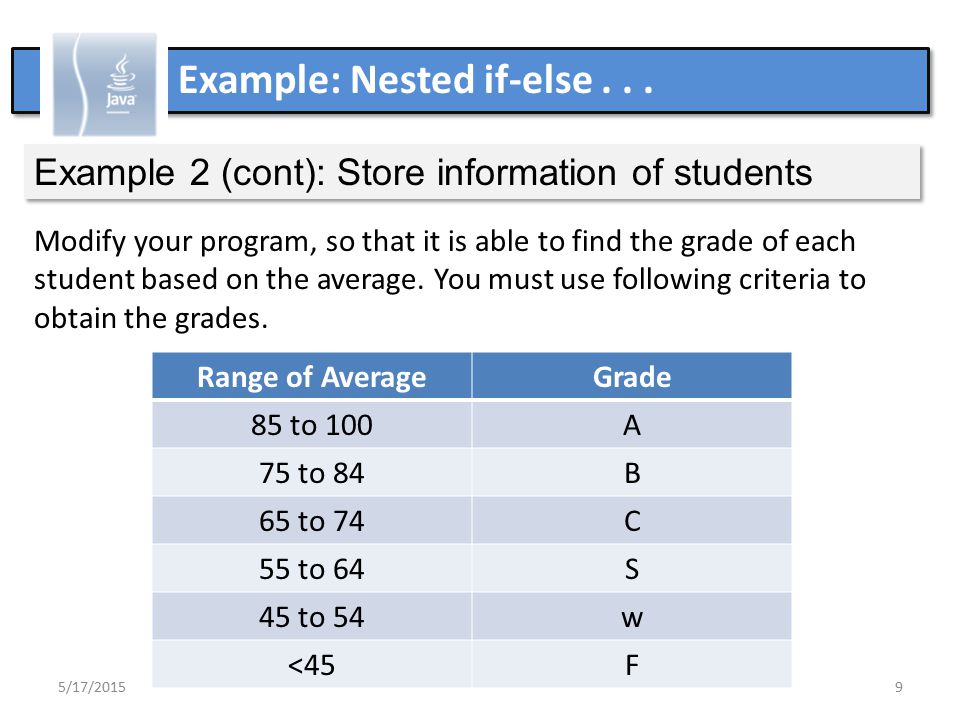Click the date '5/17/2015' in footer
960x720 pixels.
[92, 687]
